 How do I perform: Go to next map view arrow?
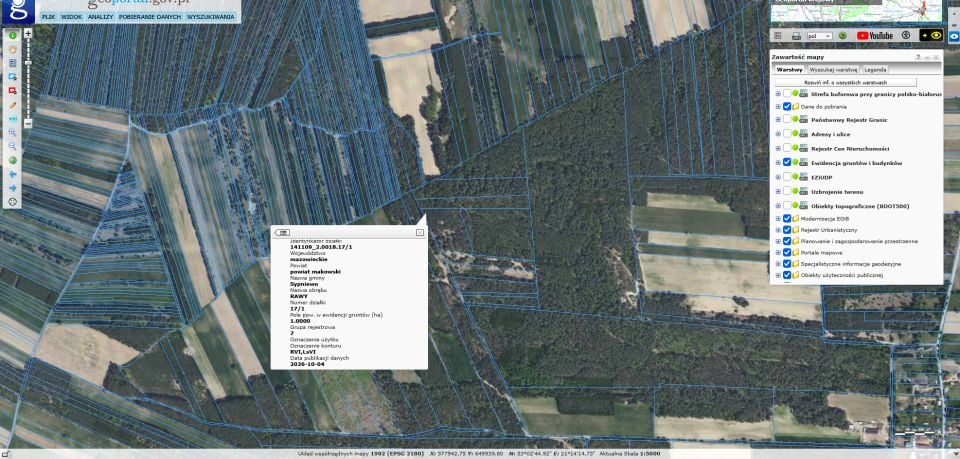(12, 188)
